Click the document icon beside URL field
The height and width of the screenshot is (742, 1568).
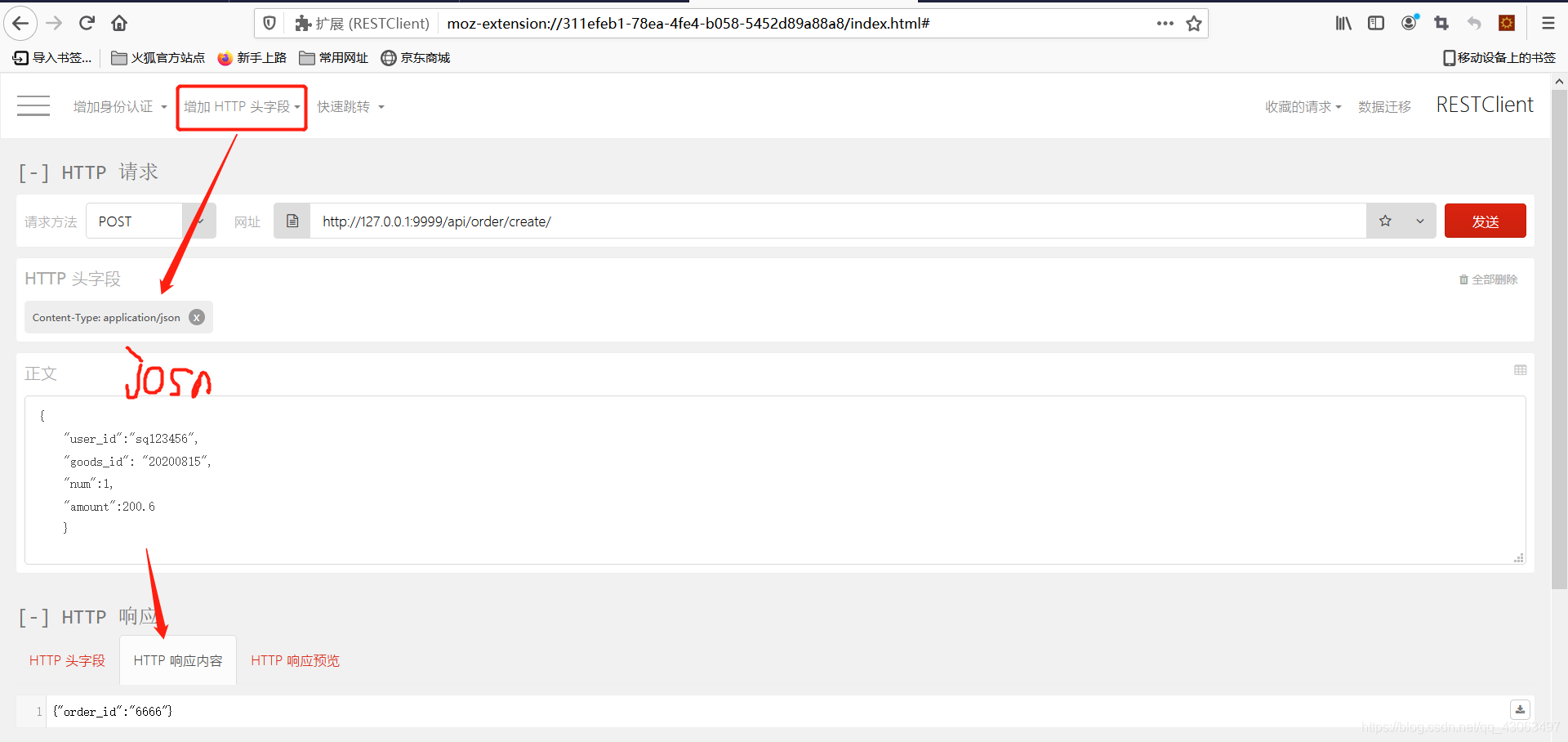coord(292,221)
